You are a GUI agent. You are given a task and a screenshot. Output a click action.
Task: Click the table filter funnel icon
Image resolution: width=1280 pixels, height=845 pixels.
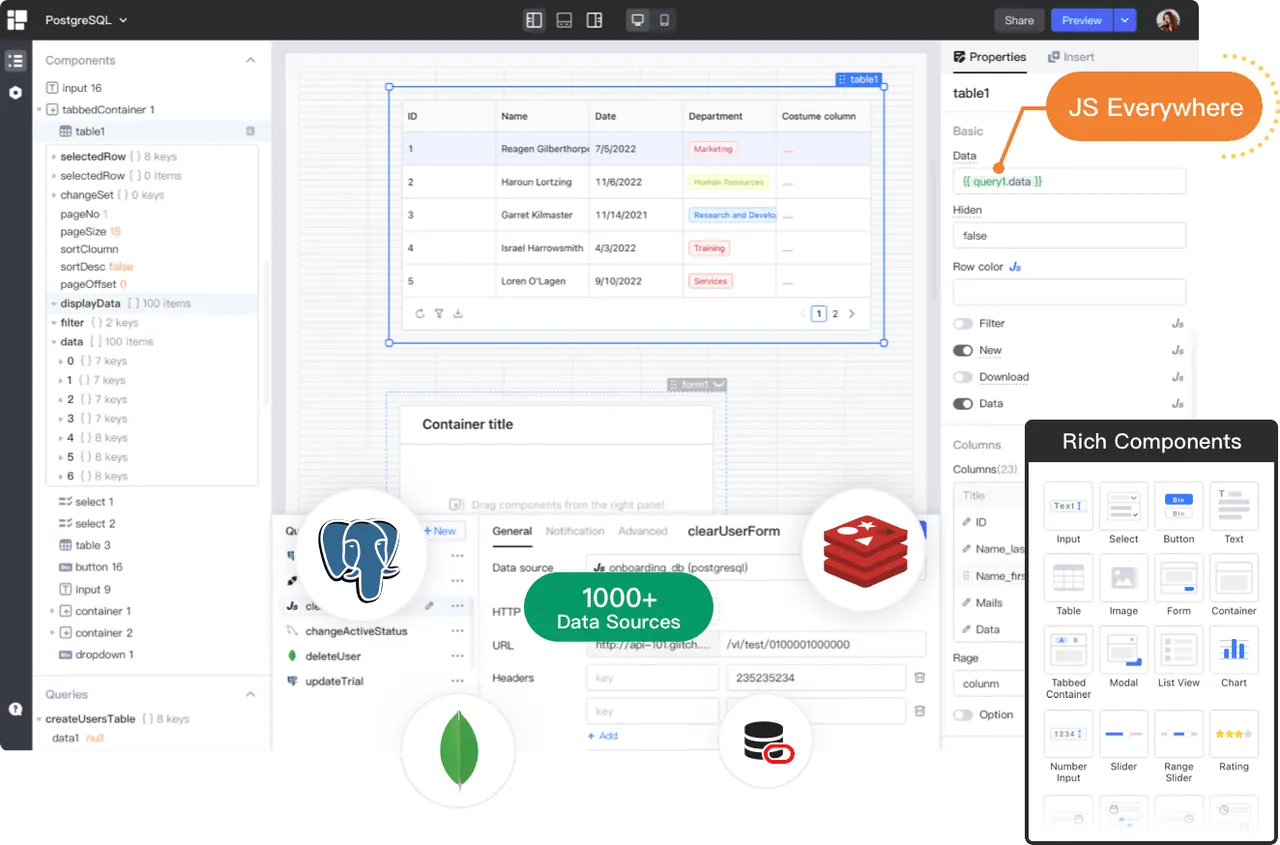coord(439,314)
